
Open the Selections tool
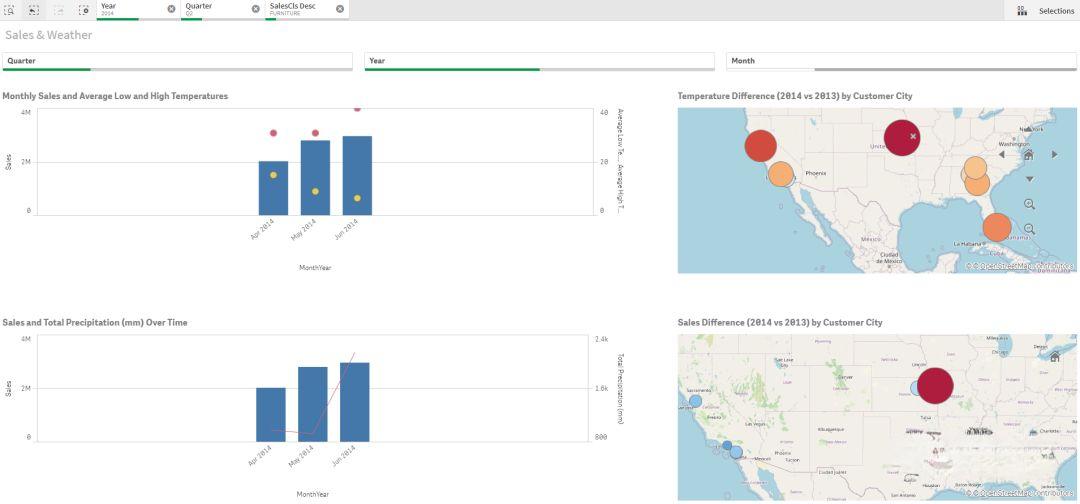pyautogui.click(x=1046, y=11)
